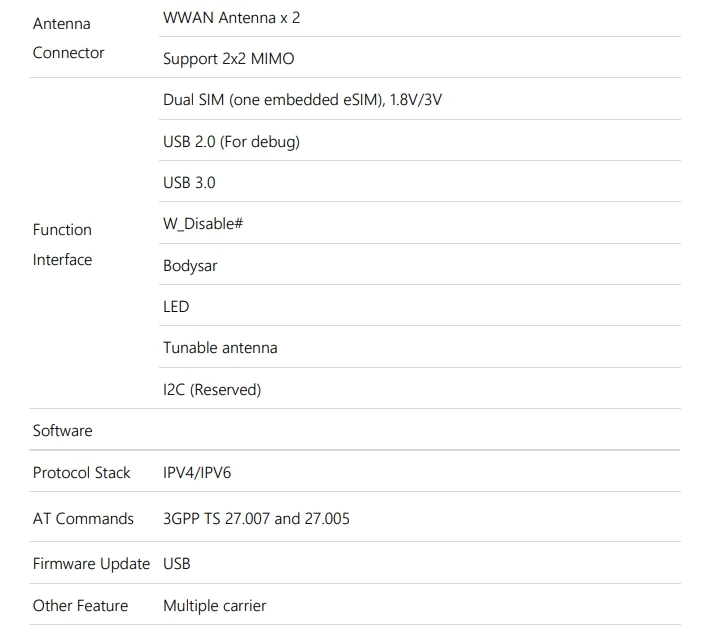Click the 'Software' section heading
The width and height of the screenshot is (720, 638).
[x=62, y=431]
